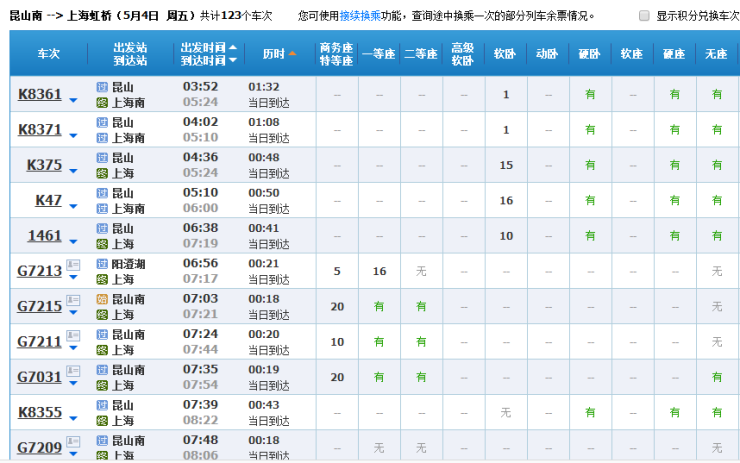Image resolution: width=740 pixels, height=463 pixels.
Task: Click the 始 icon beside 昆山南 in G7215 row
Action: 102,299
